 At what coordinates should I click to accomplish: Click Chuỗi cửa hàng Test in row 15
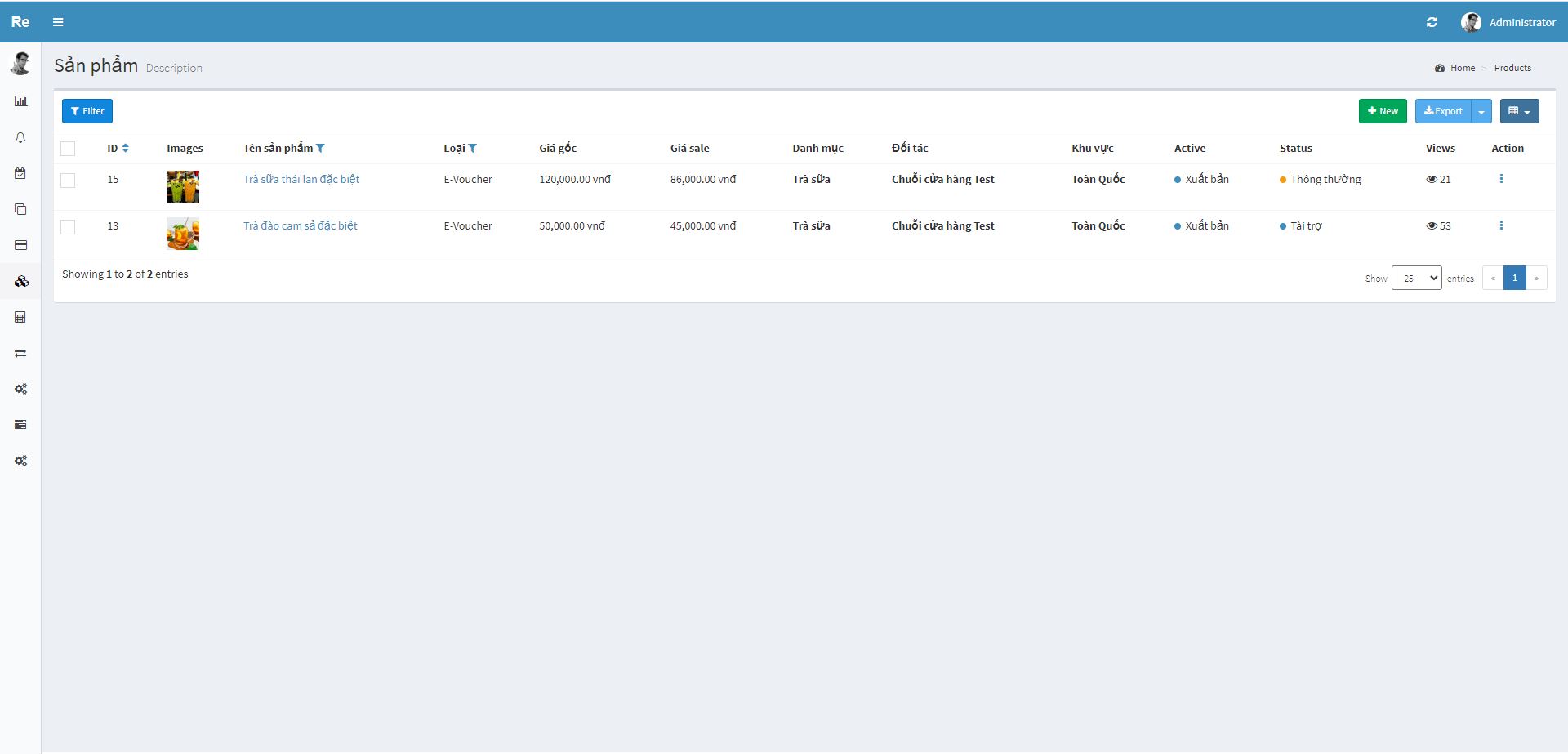pos(943,179)
